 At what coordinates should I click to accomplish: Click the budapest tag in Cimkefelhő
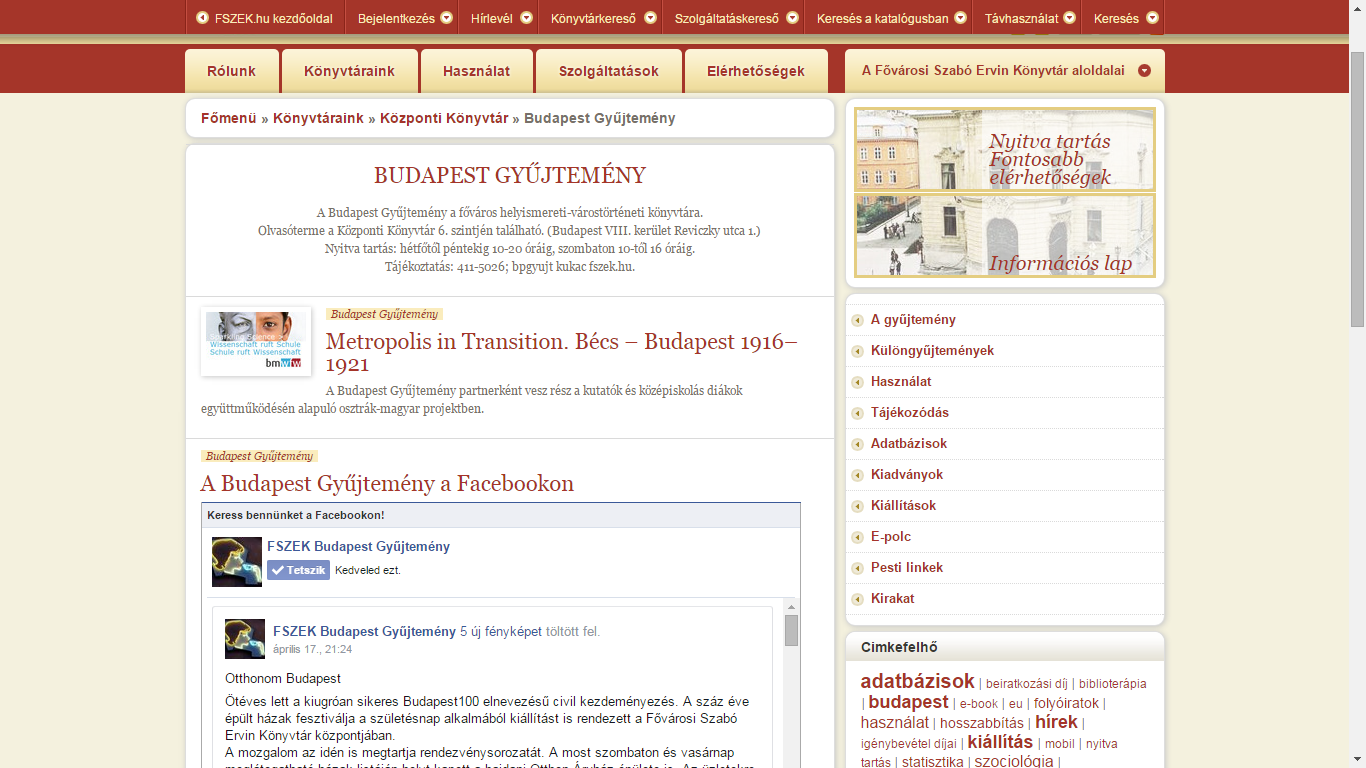908,702
